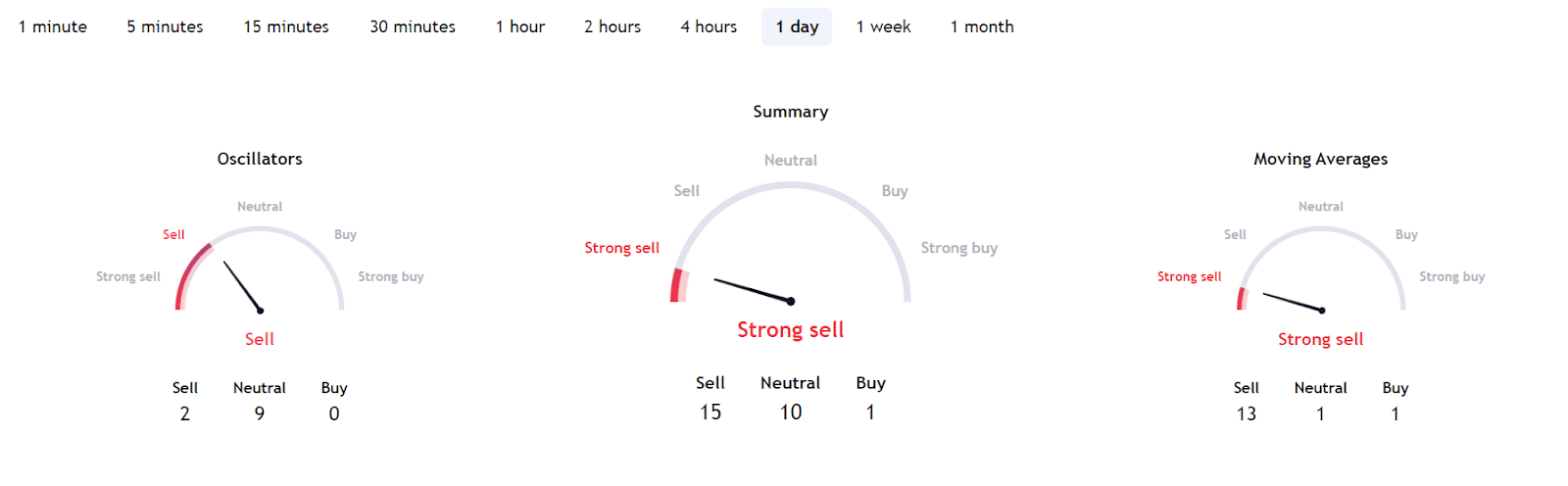Viewport: 1568px width, 486px height.
Task: Click the Moving Averages gauge needle
Action: (x=1293, y=302)
